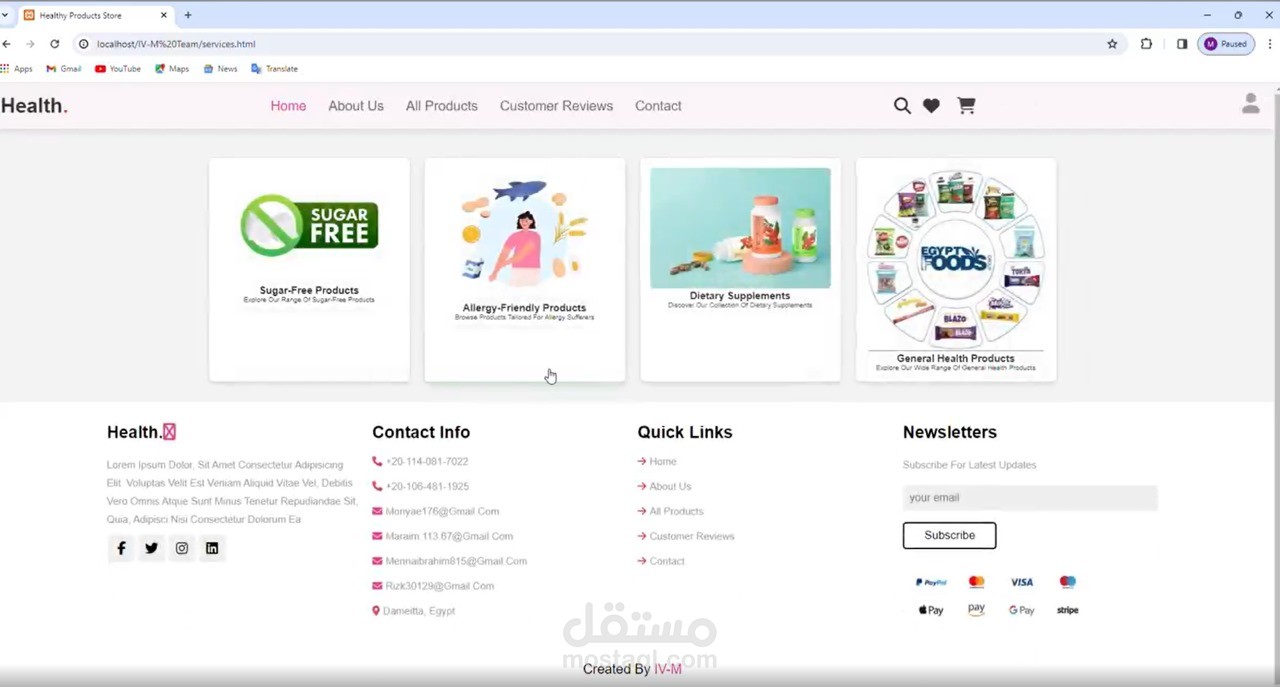Open the Maps bookmark

172,69
